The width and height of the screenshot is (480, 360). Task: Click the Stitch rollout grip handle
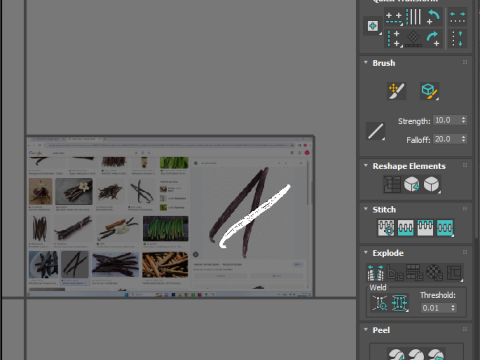click(x=465, y=209)
